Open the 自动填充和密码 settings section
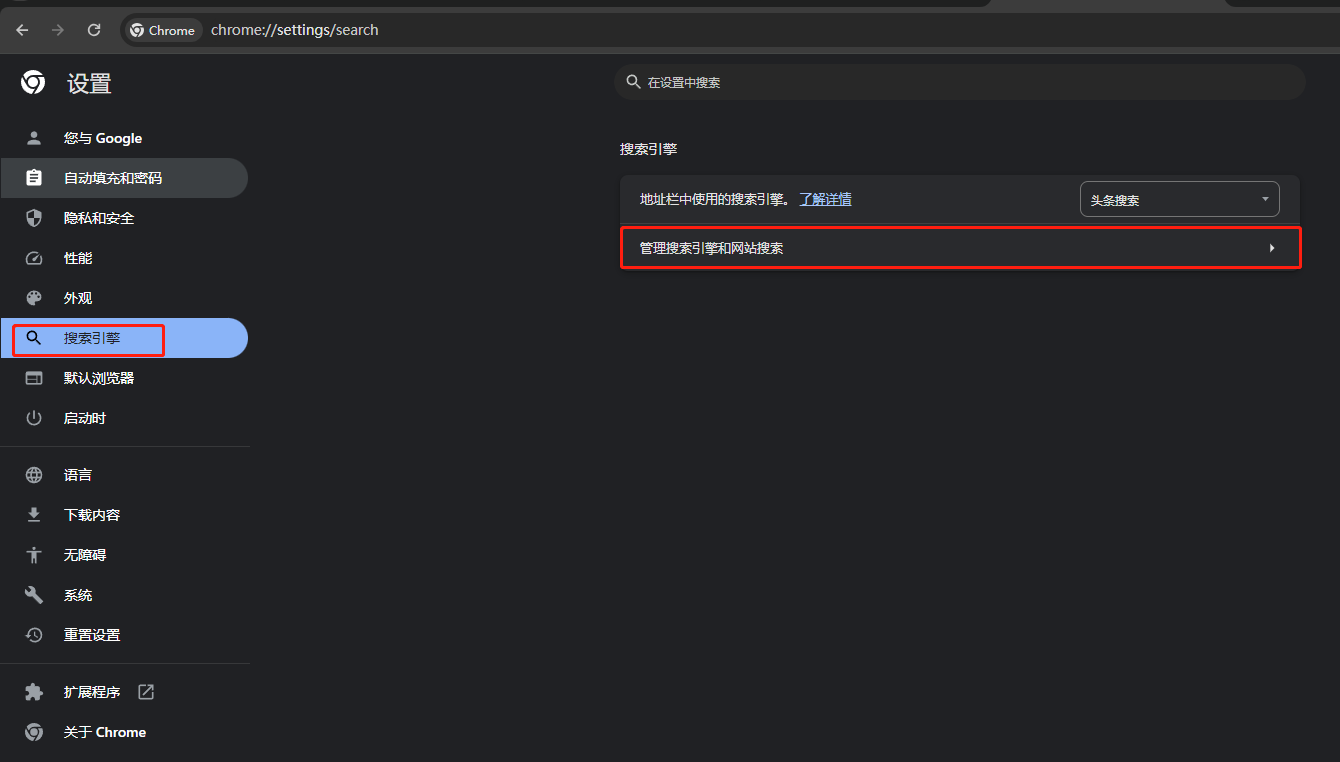The height and width of the screenshot is (762, 1340). pos(112,178)
